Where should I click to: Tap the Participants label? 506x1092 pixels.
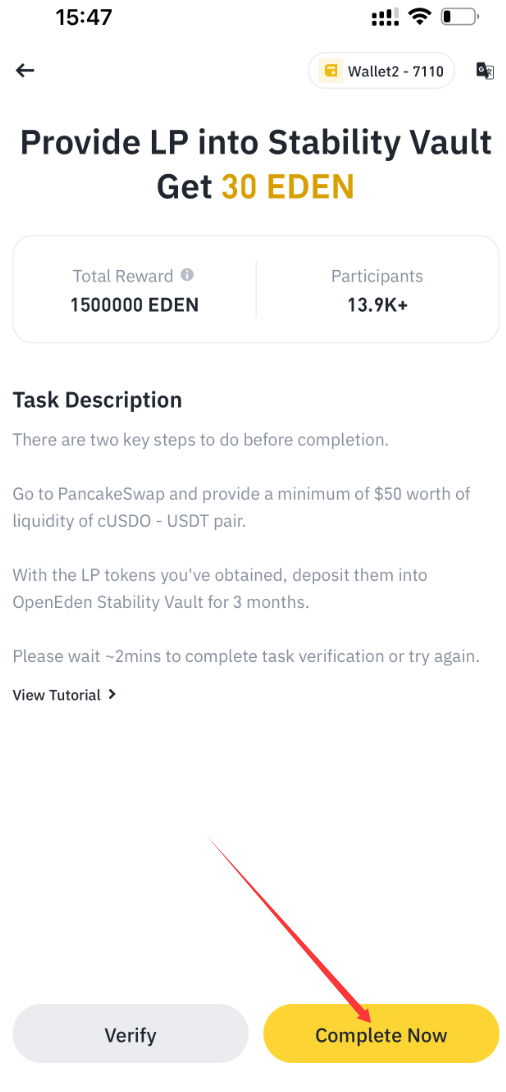(377, 276)
